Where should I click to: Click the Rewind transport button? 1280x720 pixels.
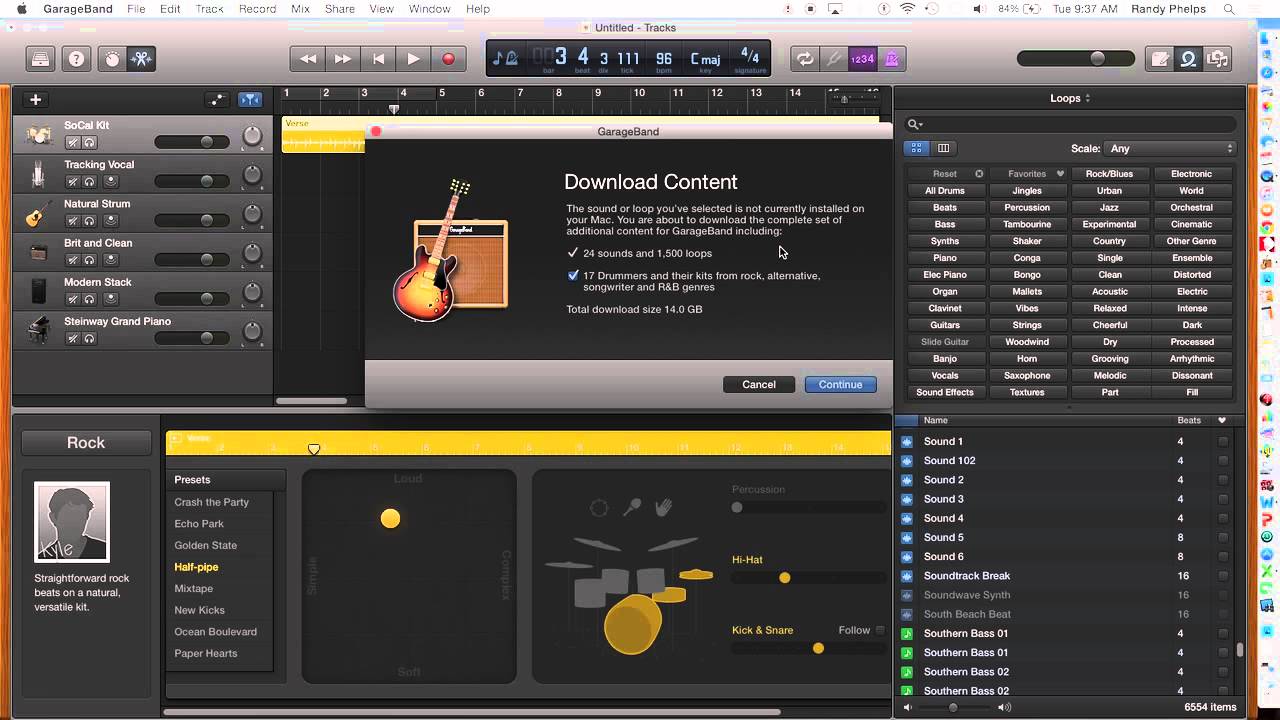308,59
